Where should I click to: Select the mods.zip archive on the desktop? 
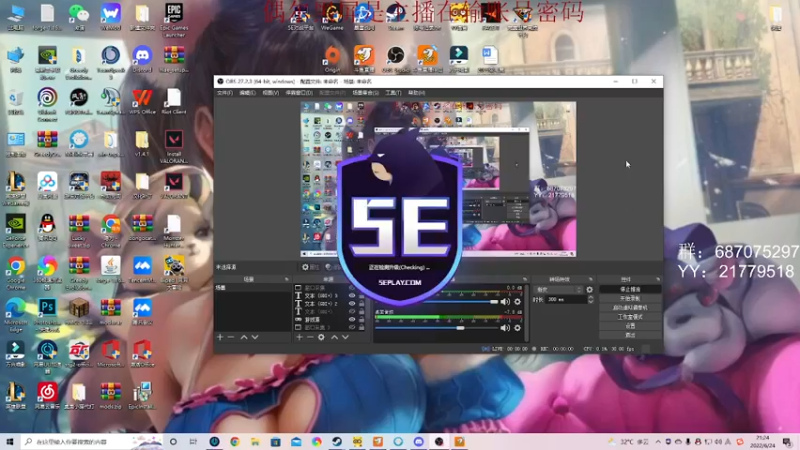(110, 396)
